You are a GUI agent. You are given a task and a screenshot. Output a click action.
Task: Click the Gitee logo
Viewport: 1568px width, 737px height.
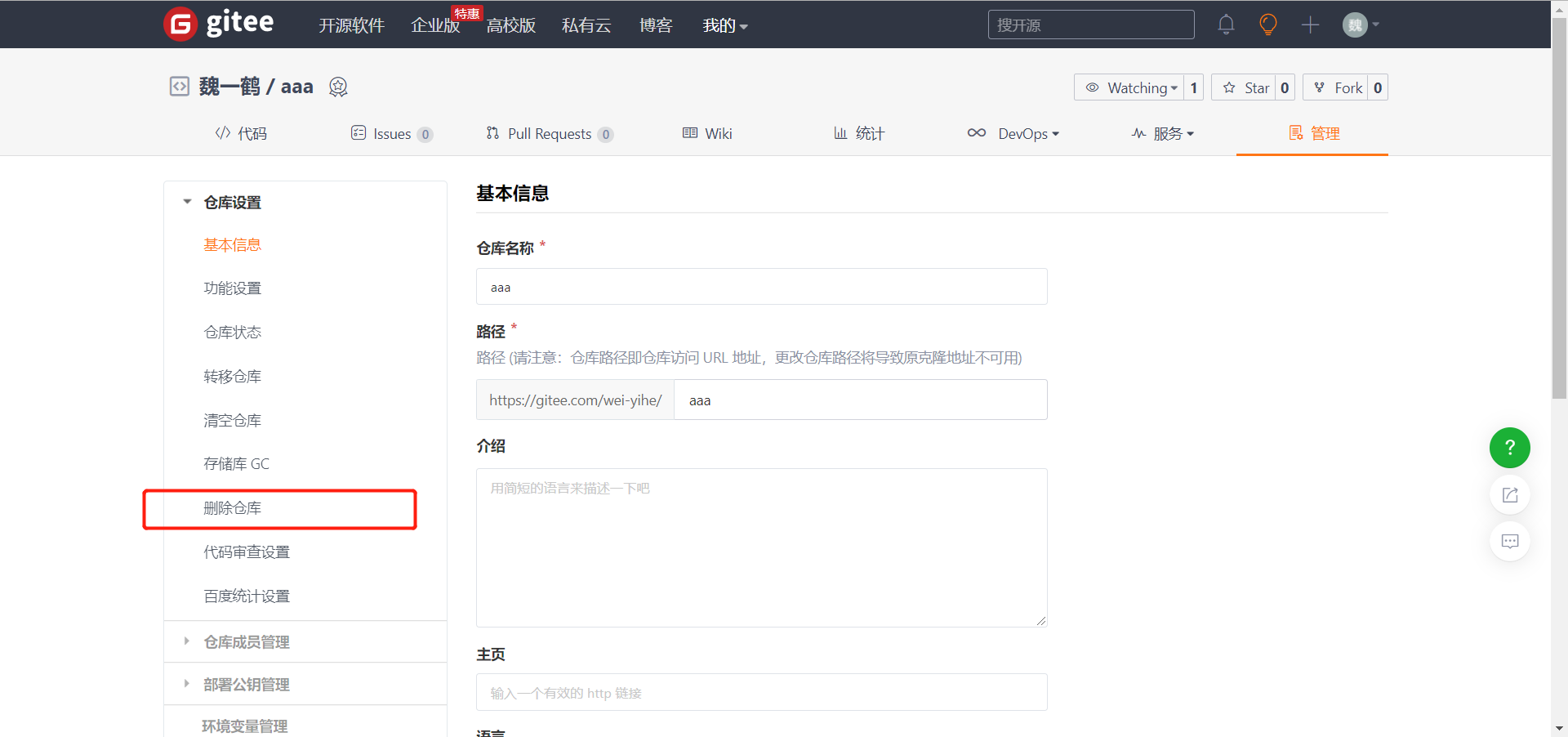click(219, 24)
